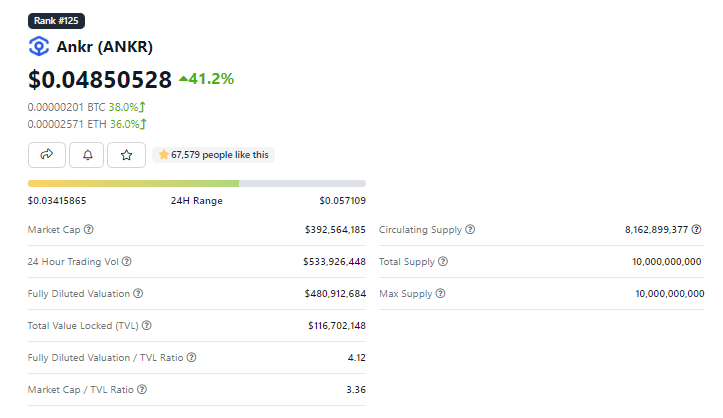
Task: Open the Max Supply info icon
Action: (440, 293)
